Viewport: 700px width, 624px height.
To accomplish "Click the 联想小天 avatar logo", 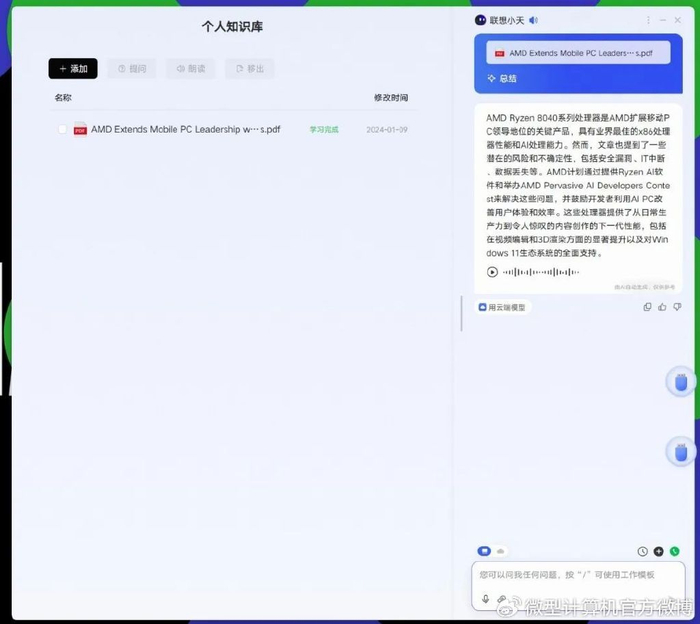I will tap(480, 20).
